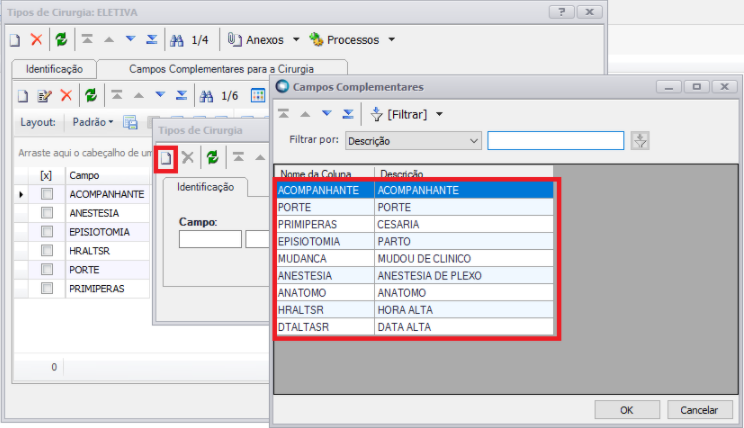744x428 pixels.
Task: Click edit pencil icon in grid toolbar
Action: [x=45, y=96]
